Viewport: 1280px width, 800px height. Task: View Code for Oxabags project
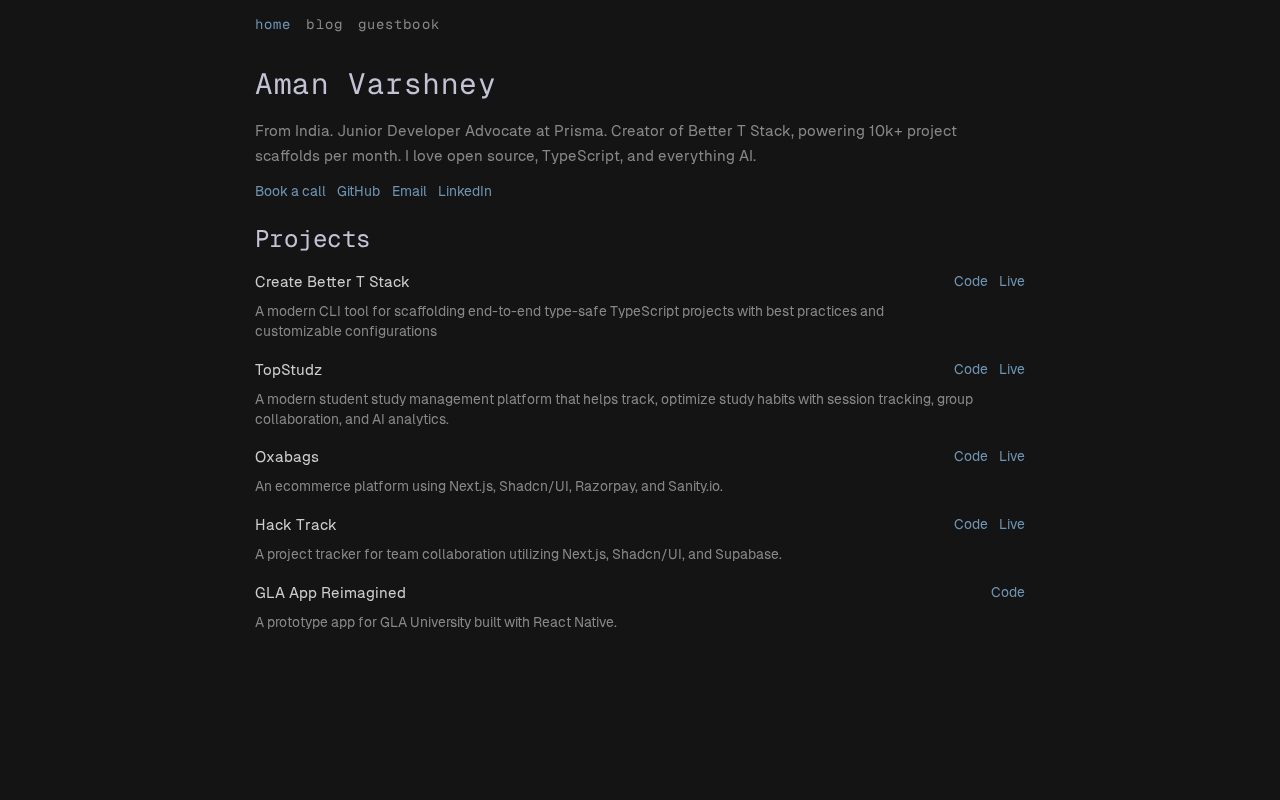(971, 456)
